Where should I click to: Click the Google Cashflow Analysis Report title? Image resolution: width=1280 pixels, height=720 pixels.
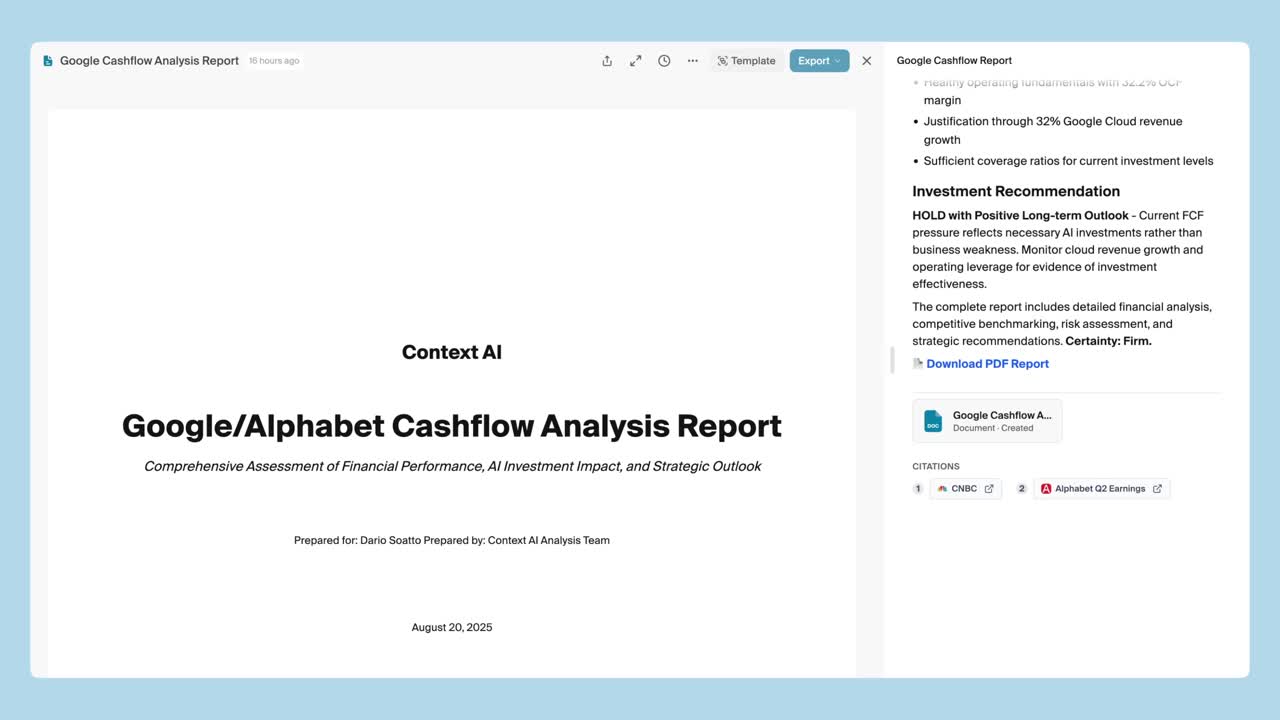point(149,61)
